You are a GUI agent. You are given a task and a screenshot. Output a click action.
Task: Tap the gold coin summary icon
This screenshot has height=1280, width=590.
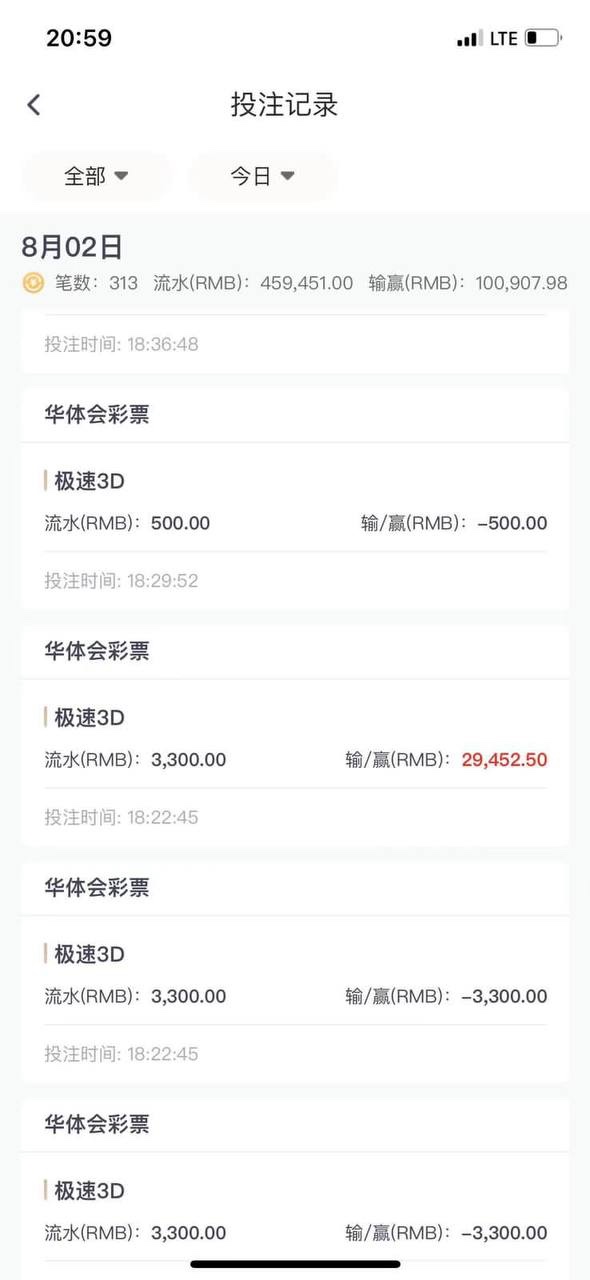pyautogui.click(x=33, y=283)
